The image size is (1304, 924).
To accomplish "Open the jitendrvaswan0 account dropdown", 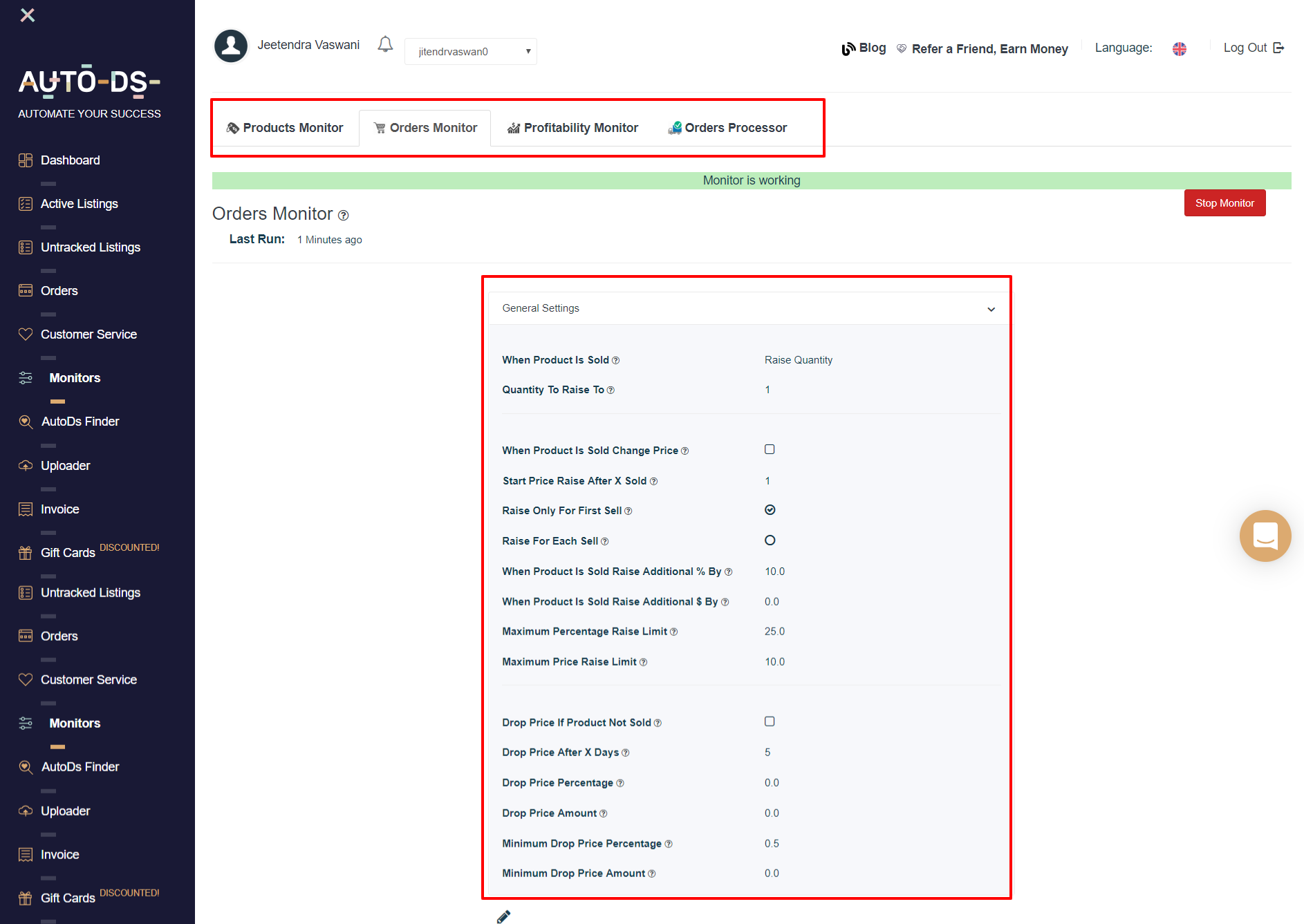I will [470, 50].
